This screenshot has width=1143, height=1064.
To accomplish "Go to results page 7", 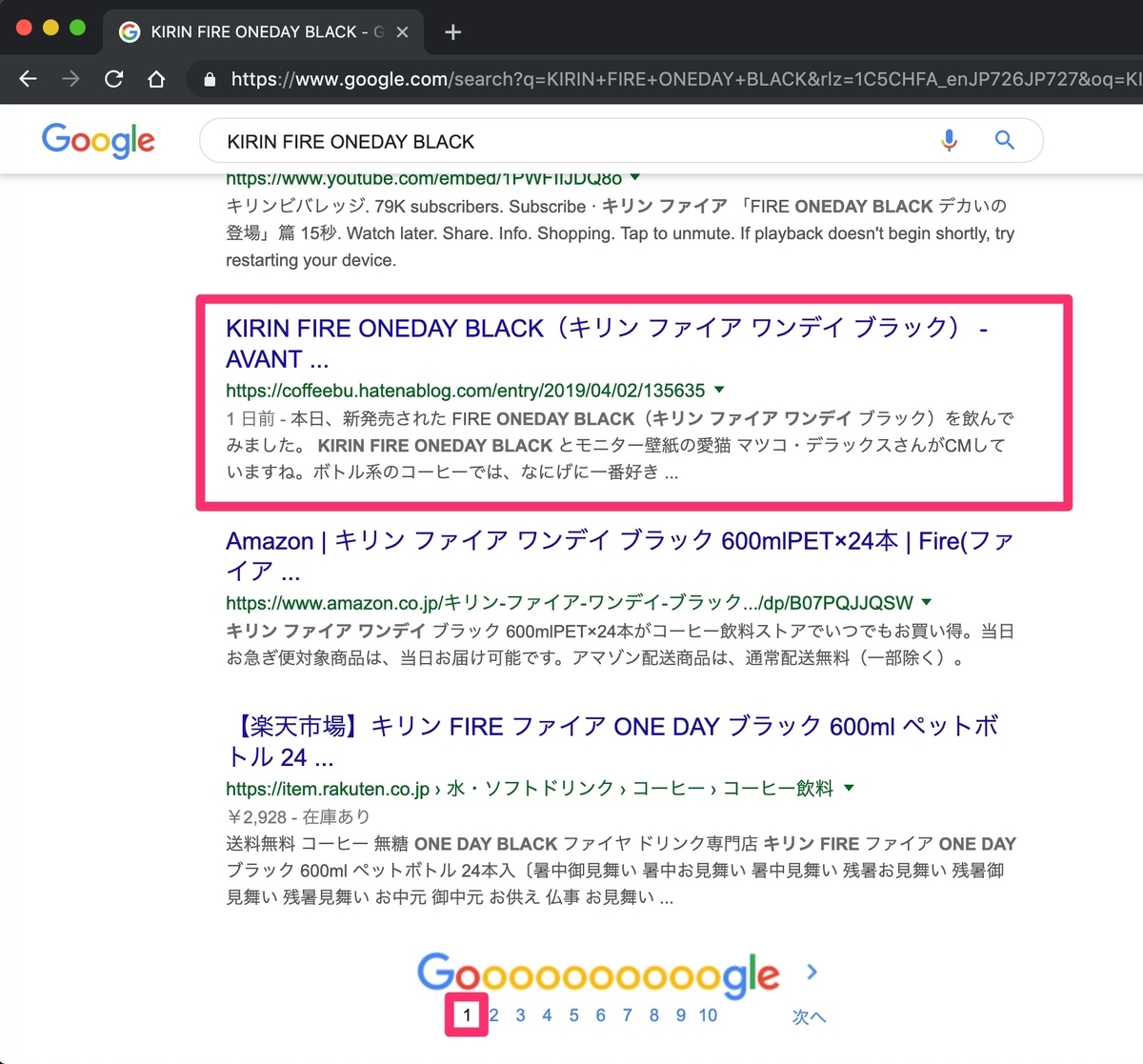I will point(627,1015).
